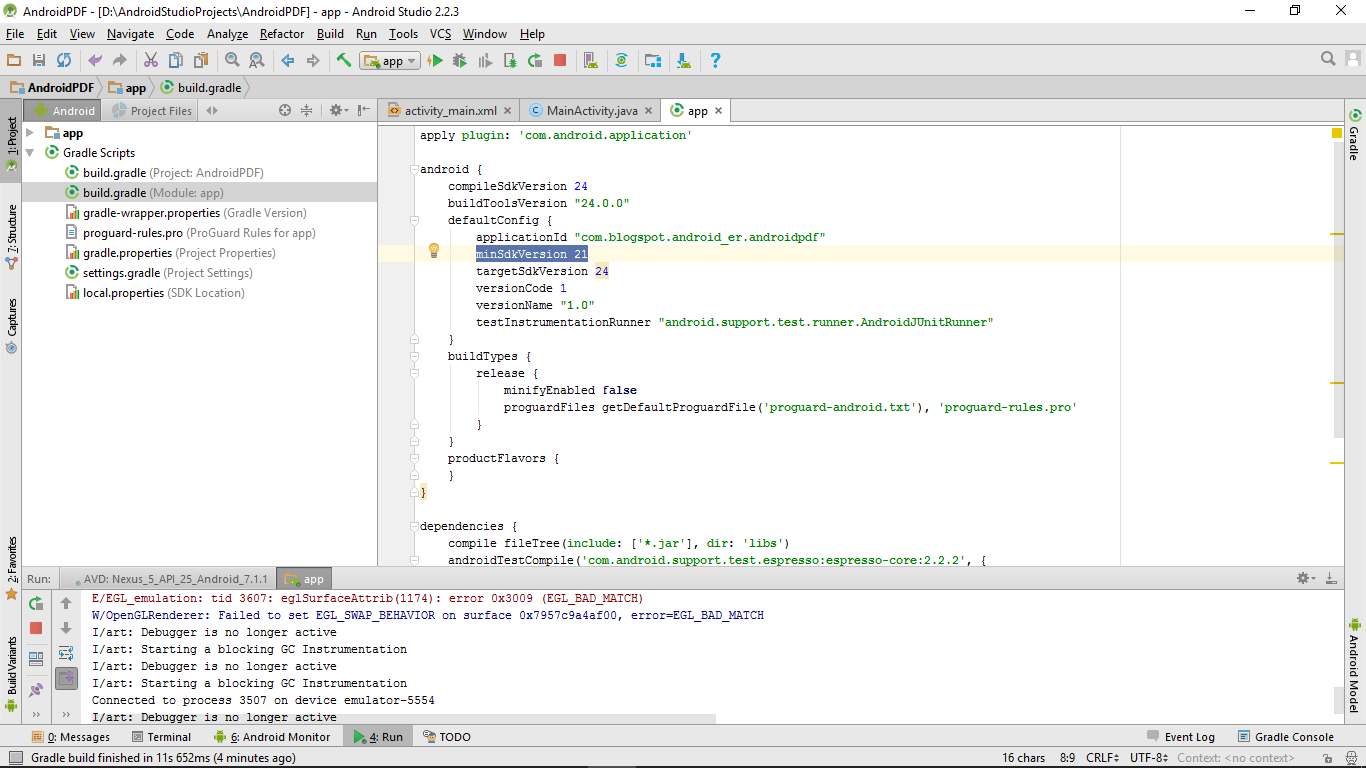
Task: Run the app using the green Run icon
Action: point(437,60)
